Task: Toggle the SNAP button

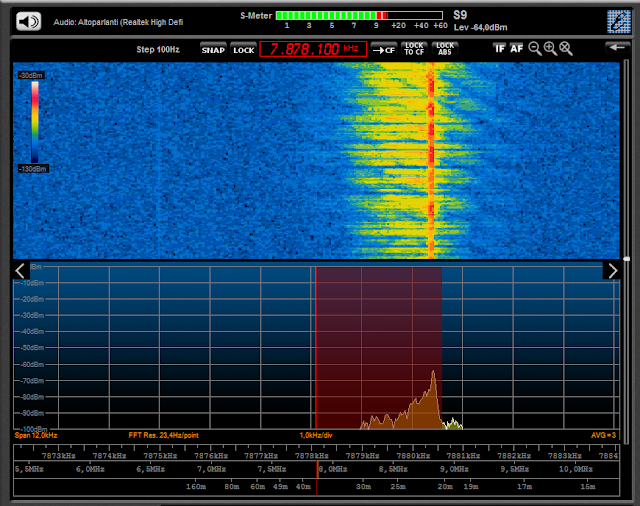Action: pyautogui.click(x=213, y=49)
